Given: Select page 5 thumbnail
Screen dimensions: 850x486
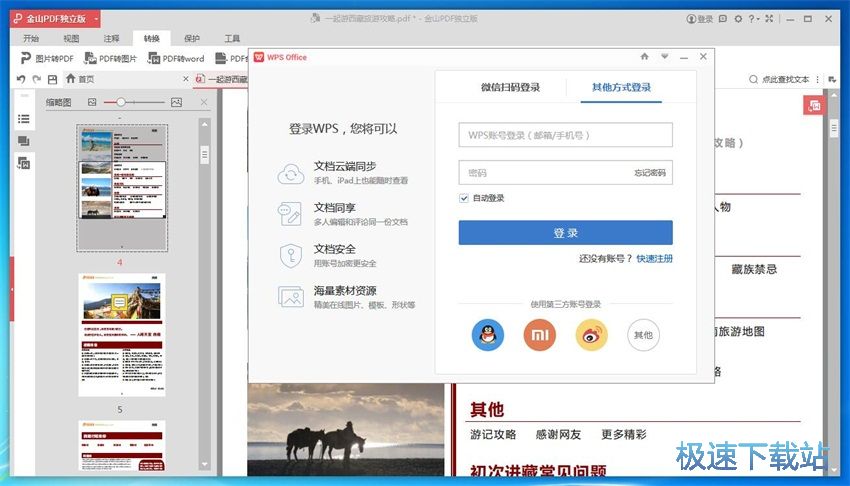Looking at the screenshot, I should coord(122,335).
